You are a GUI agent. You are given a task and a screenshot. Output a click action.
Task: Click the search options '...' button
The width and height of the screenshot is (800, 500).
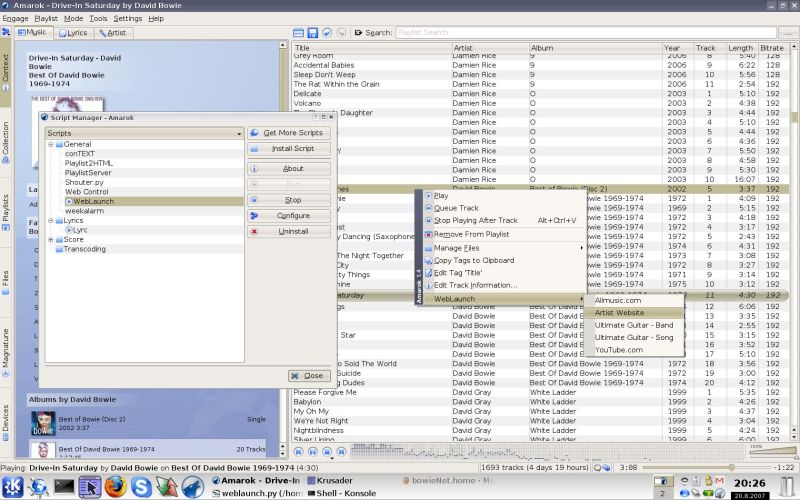(788, 33)
